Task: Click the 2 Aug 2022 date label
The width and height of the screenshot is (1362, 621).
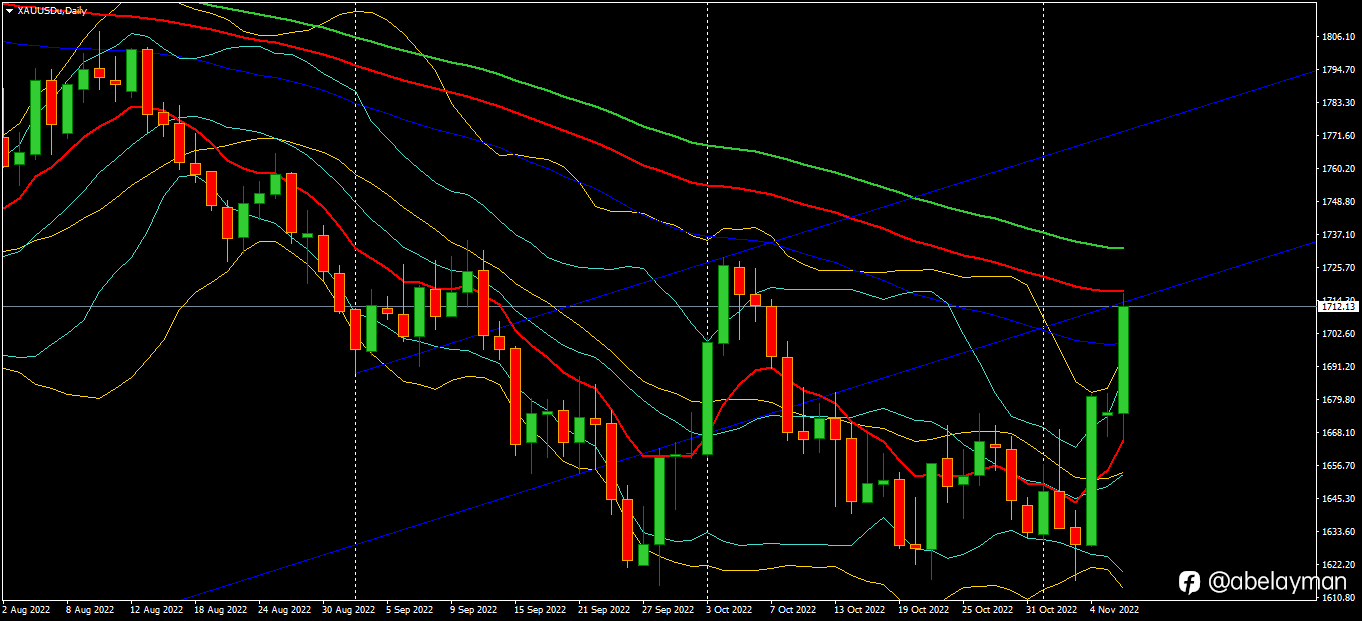Action: (x=27, y=609)
